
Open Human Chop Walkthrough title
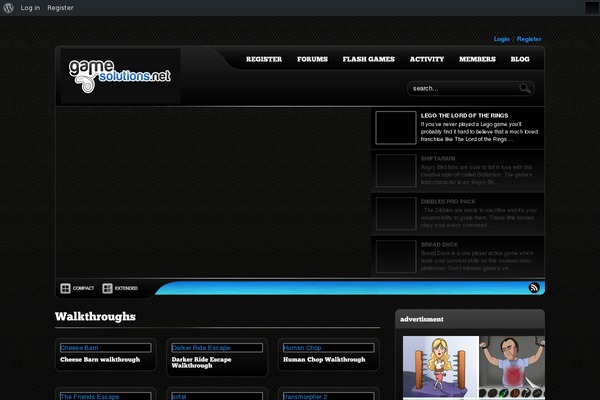pyautogui.click(x=324, y=359)
